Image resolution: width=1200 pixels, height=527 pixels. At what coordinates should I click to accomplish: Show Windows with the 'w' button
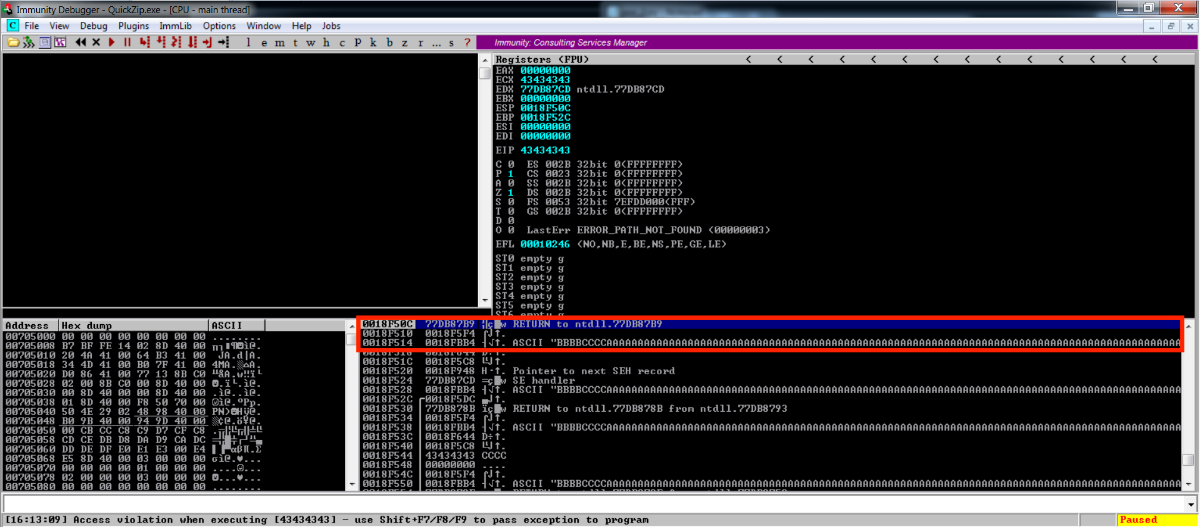310,42
